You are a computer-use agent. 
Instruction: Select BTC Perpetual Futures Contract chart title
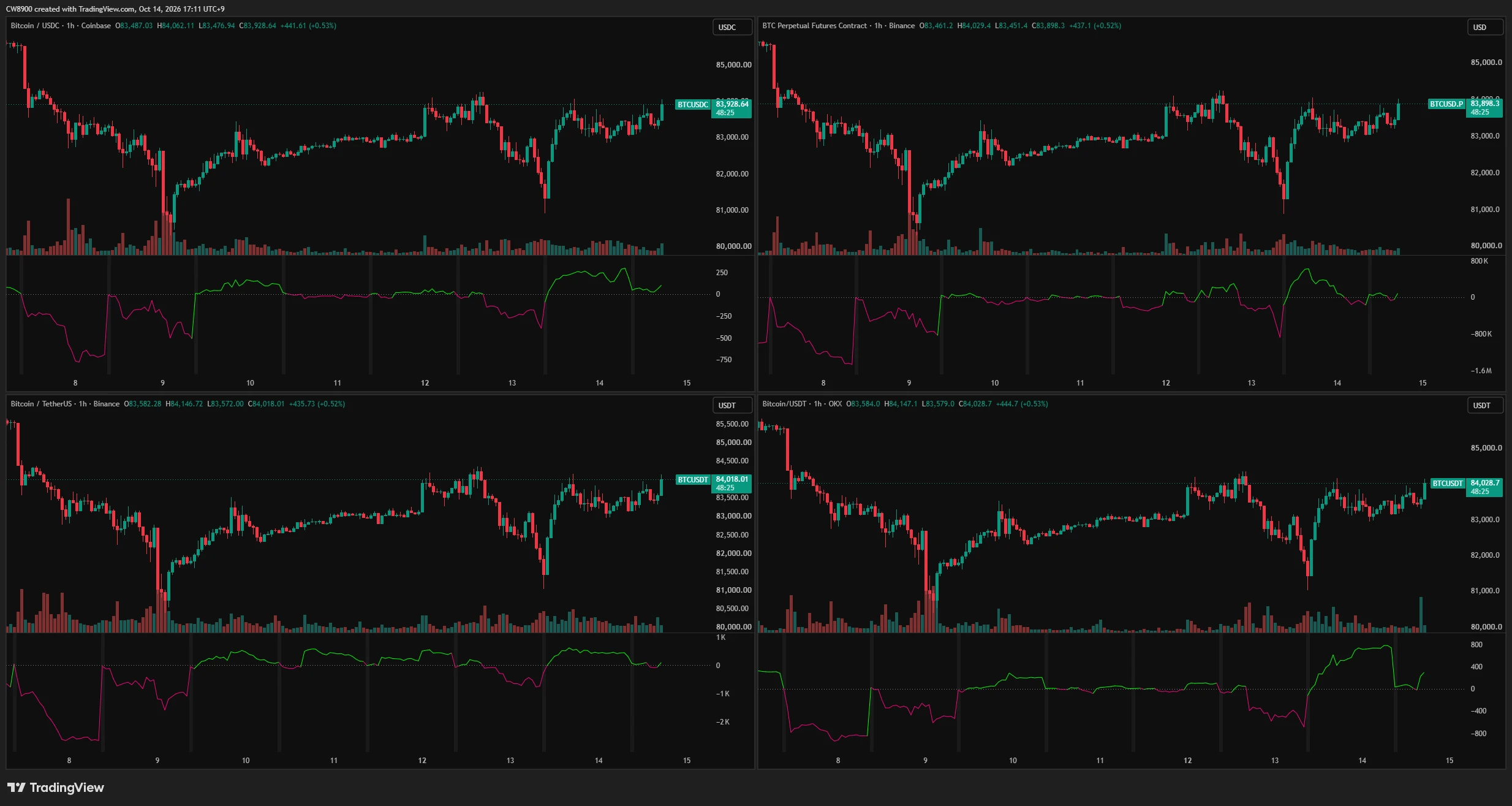[x=838, y=26]
